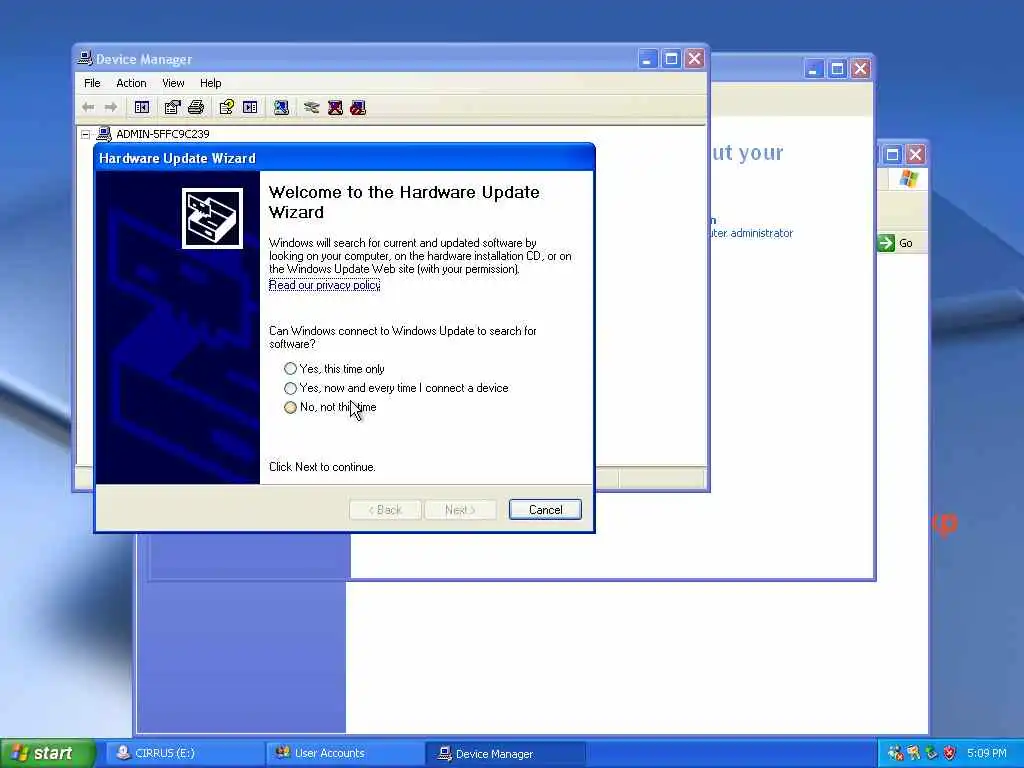Open the File menu in Device Manager
1024x768 pixels.
tap(92, 83)
